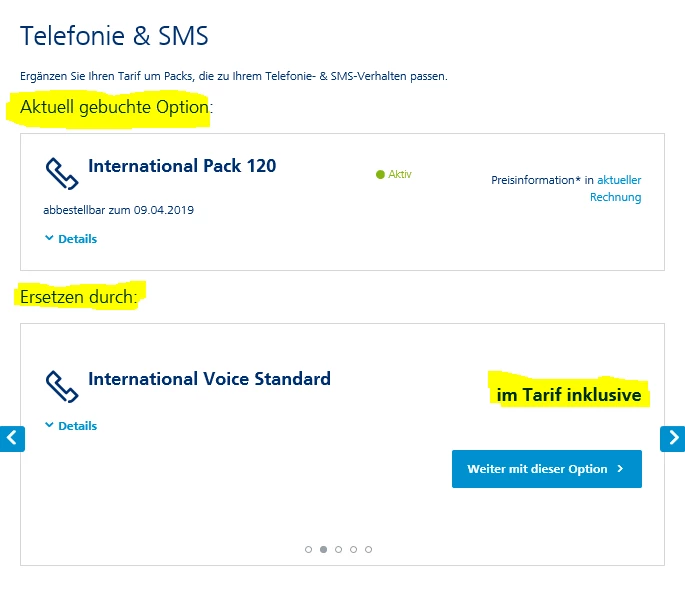
Task: Click the Aktuell gebuchte Option heading
Action: (115, 107)
